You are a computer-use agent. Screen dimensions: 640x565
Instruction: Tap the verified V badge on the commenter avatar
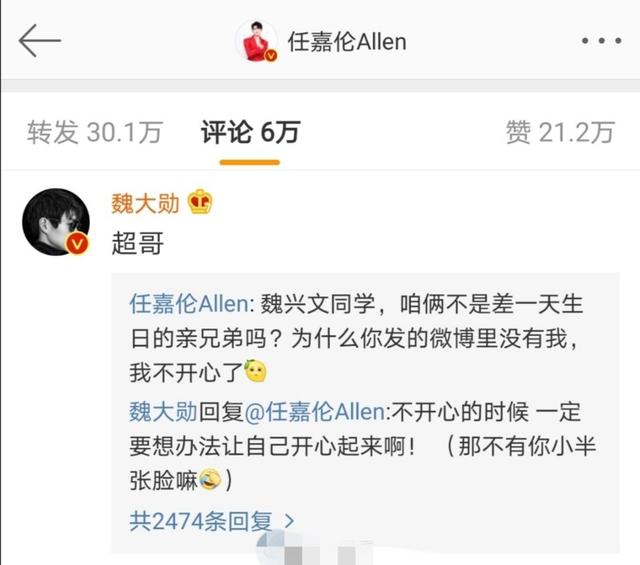77,244
